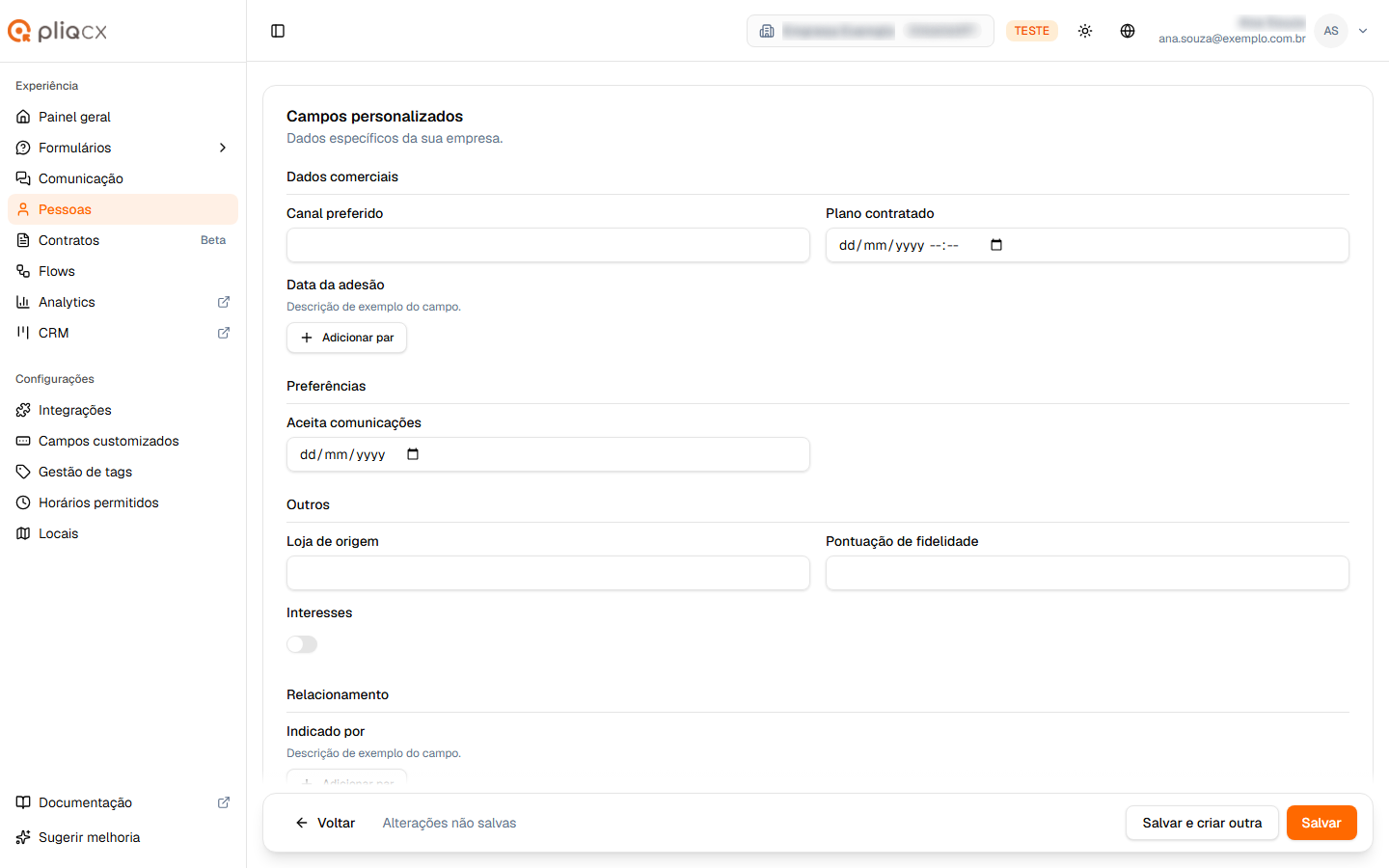Screen dimensions: 1389x868
Task: Click the AS user avatar
Action: (1331, 31)
